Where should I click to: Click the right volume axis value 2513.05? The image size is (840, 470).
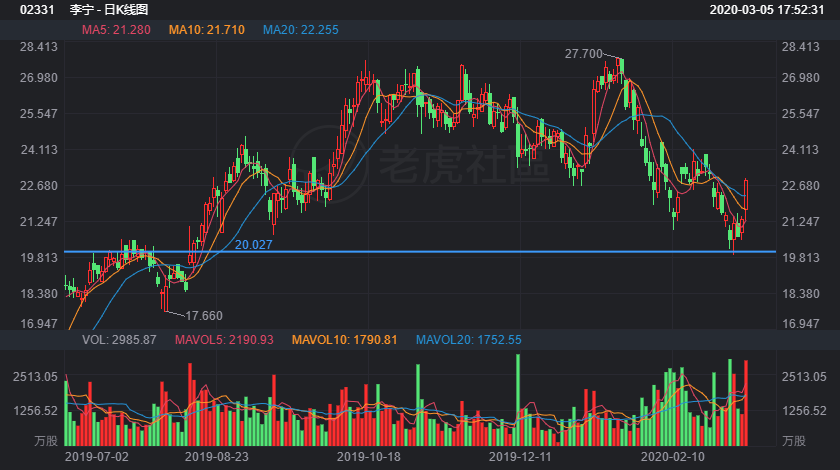click(x=804, y=377)
